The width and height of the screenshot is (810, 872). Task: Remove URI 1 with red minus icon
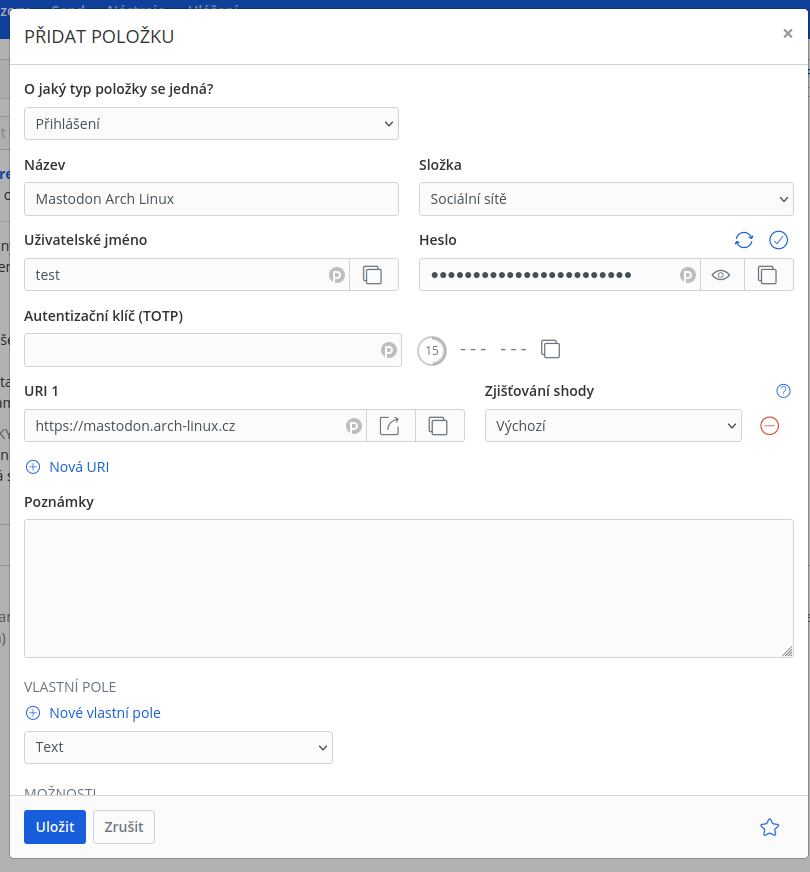[x=769, y=426]
